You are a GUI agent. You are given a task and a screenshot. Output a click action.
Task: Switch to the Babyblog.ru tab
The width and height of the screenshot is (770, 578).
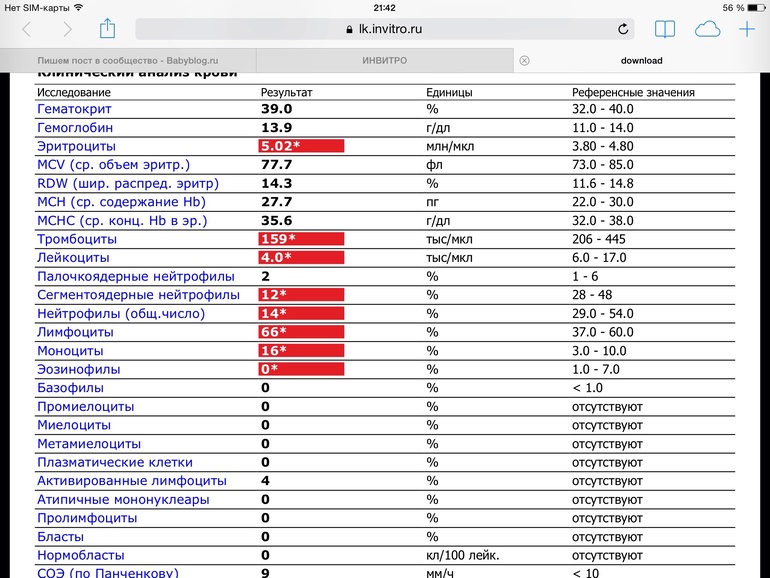pos(128,60)
